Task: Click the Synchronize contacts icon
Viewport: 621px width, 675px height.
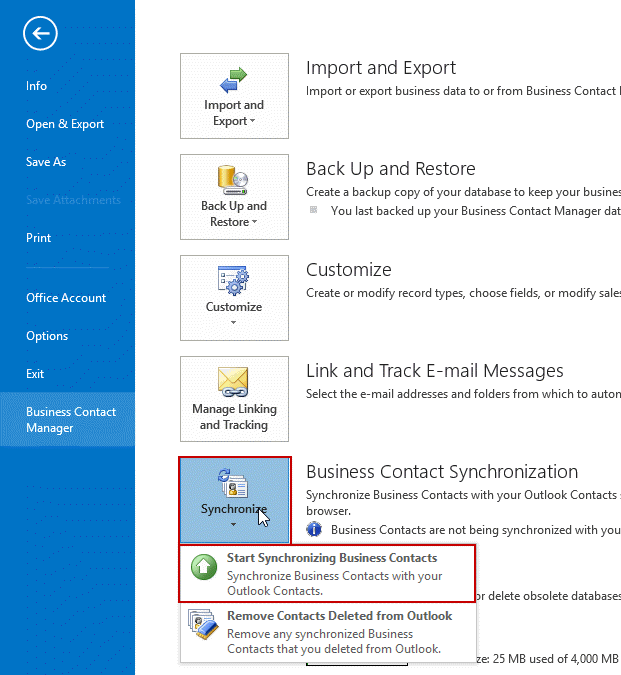Action: pos(233,483)
